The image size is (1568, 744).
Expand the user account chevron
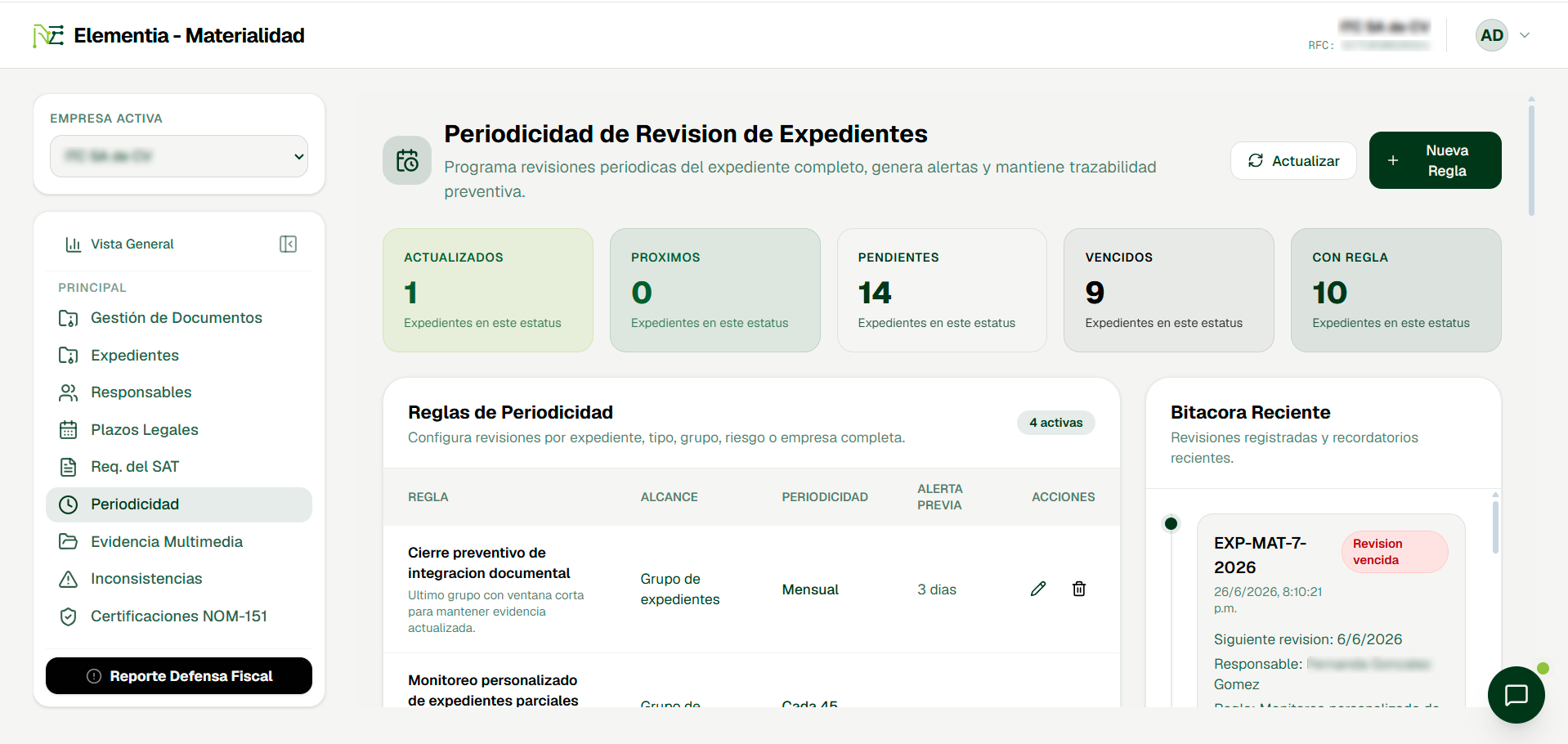pyautogui.click(x=1525, y=35)
